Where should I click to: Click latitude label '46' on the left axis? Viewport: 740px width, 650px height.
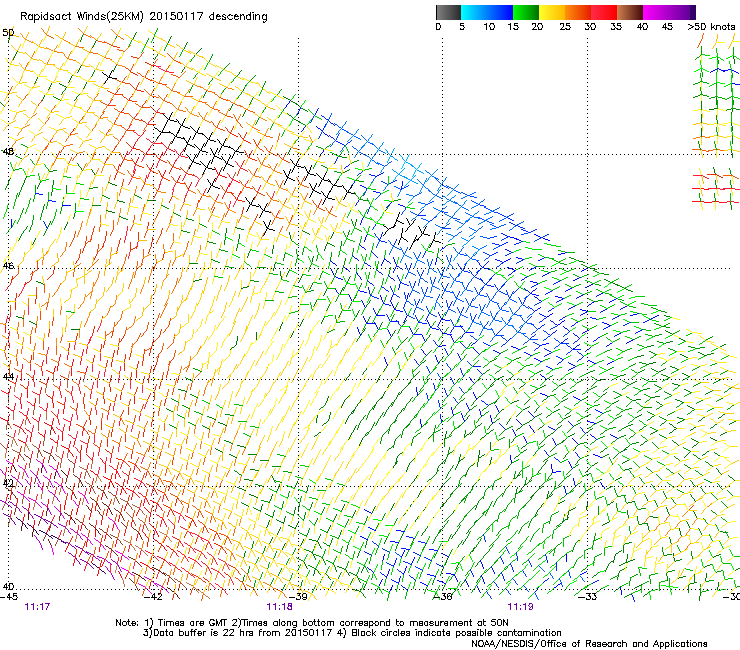click(8, 266)
